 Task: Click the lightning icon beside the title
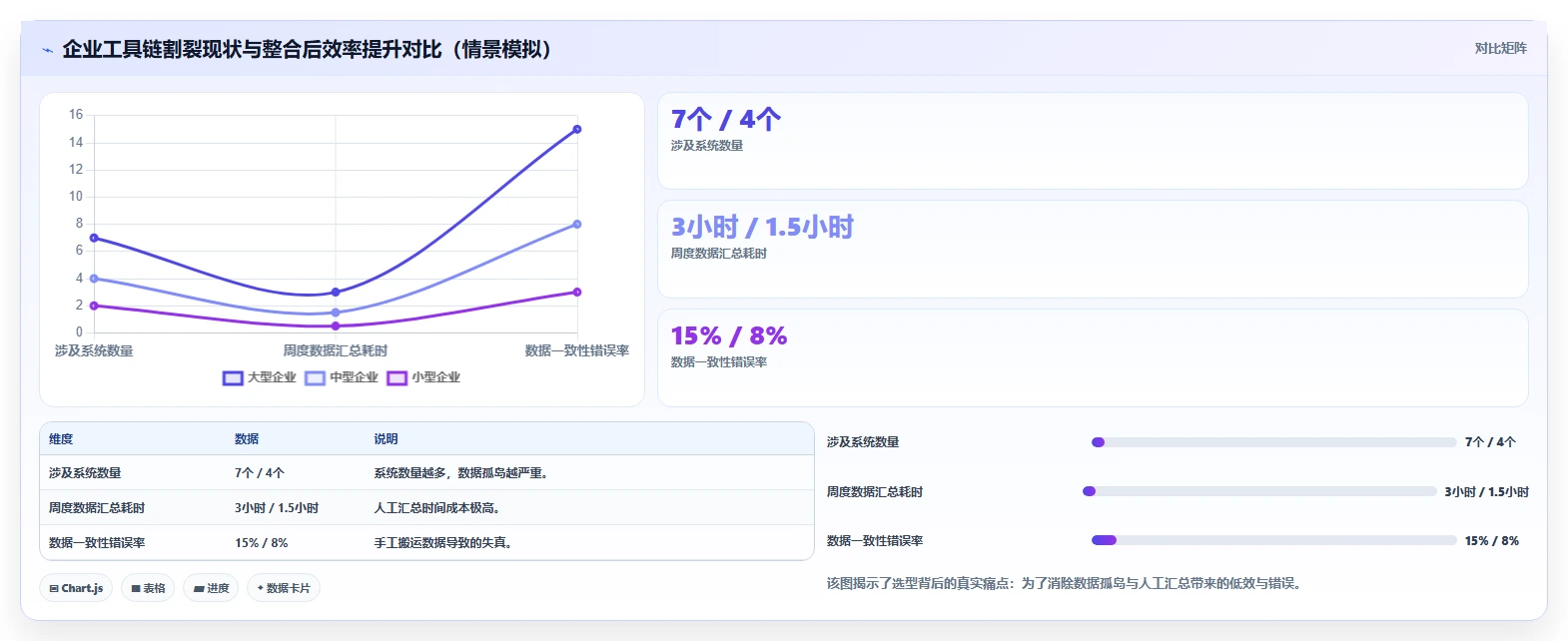tap(47, 50)
